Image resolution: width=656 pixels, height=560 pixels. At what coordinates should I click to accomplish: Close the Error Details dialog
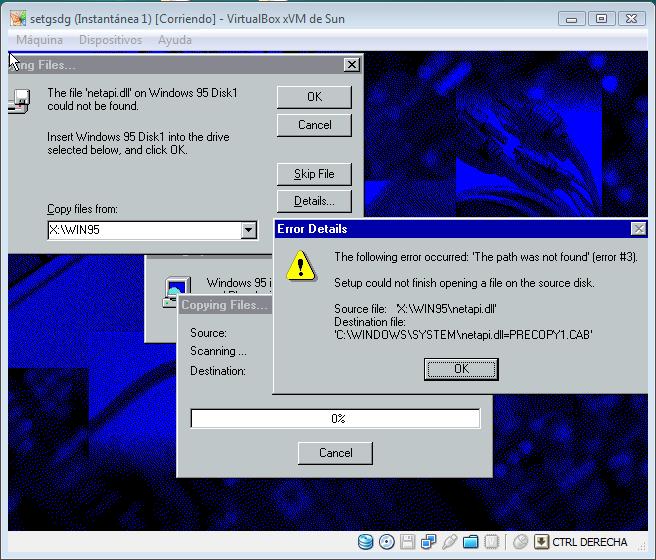tap(638, 229)
